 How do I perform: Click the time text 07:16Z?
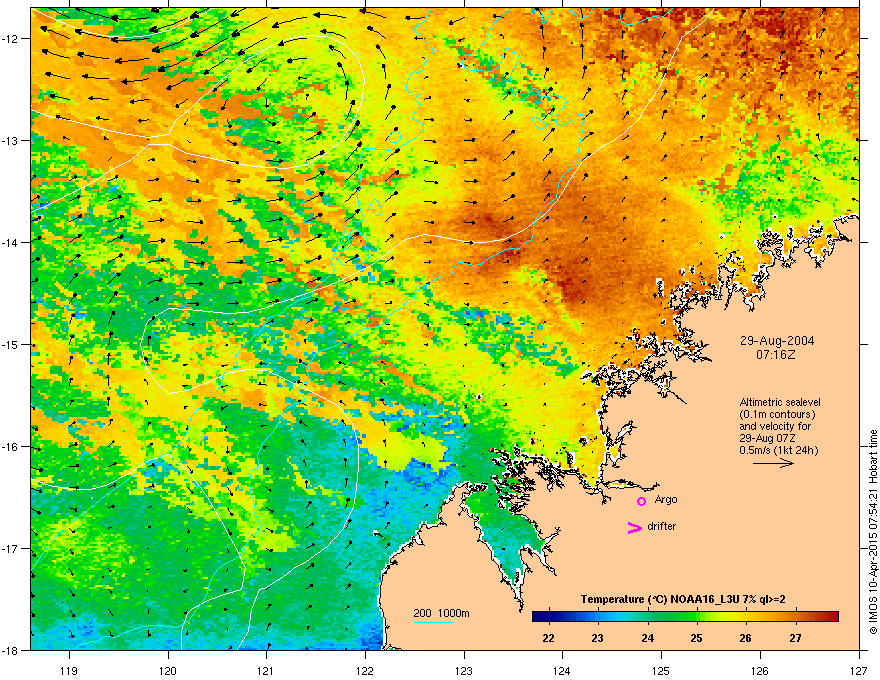pyautogui.click(x=776, y=355)
